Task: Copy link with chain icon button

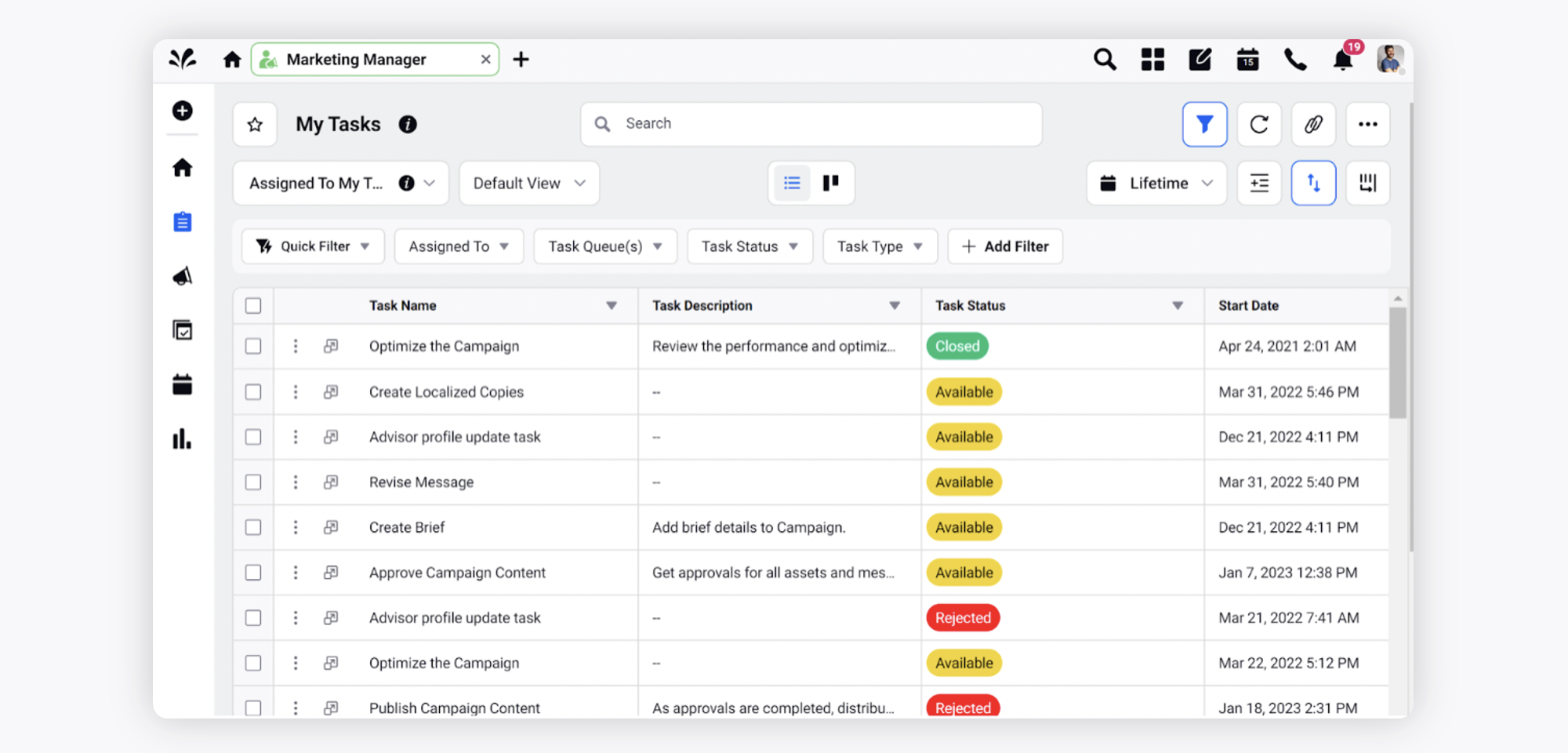Action: coord(1314,124)
